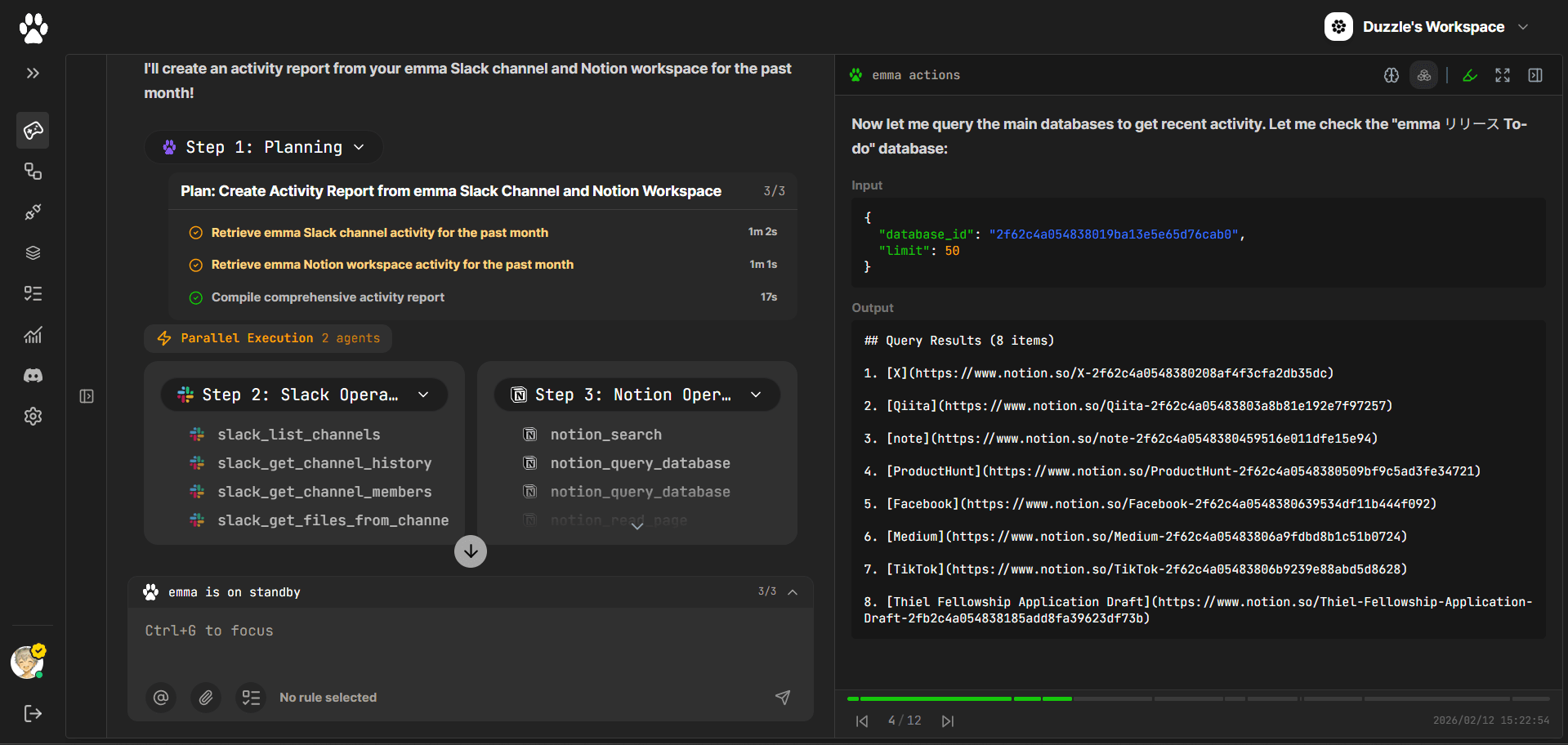The height and width of the screenshot is (745, 1568).
Task: Click the Discord icon in the left sidebar
Action: coord(33,376)
